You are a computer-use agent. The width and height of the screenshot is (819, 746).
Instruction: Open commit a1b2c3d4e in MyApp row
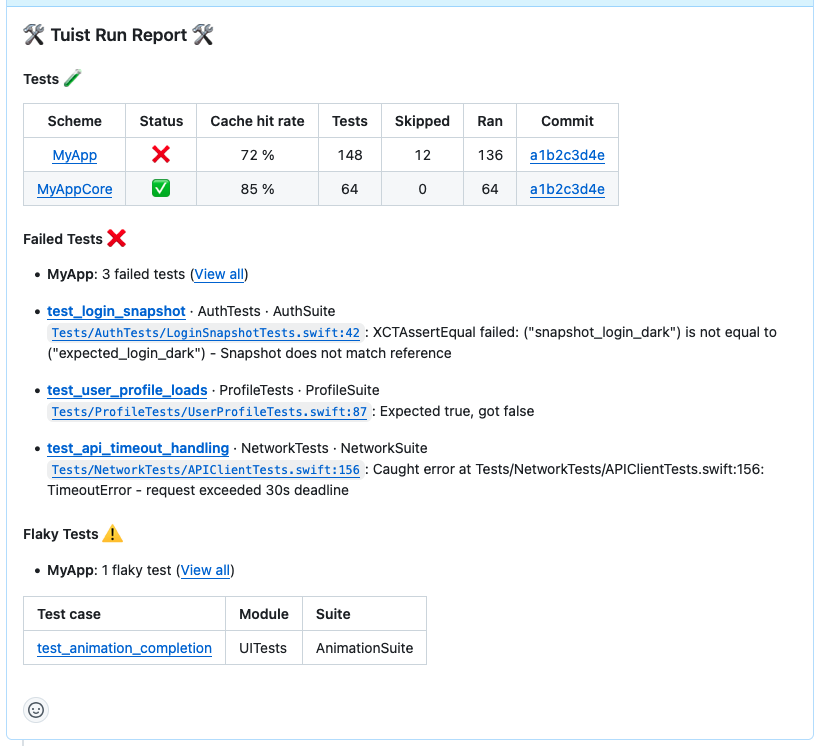567,155
